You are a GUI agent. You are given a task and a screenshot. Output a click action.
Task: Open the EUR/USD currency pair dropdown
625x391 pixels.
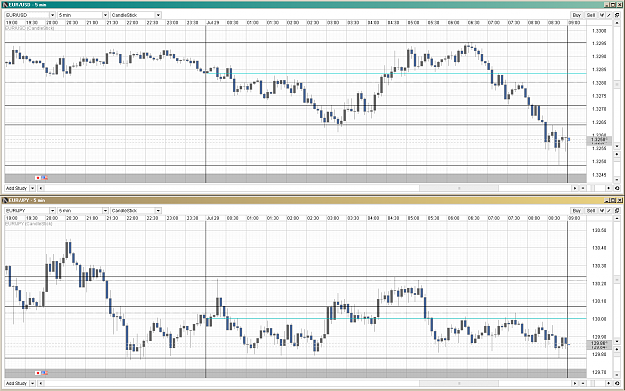pyautogui.click(x=30, y=15)
